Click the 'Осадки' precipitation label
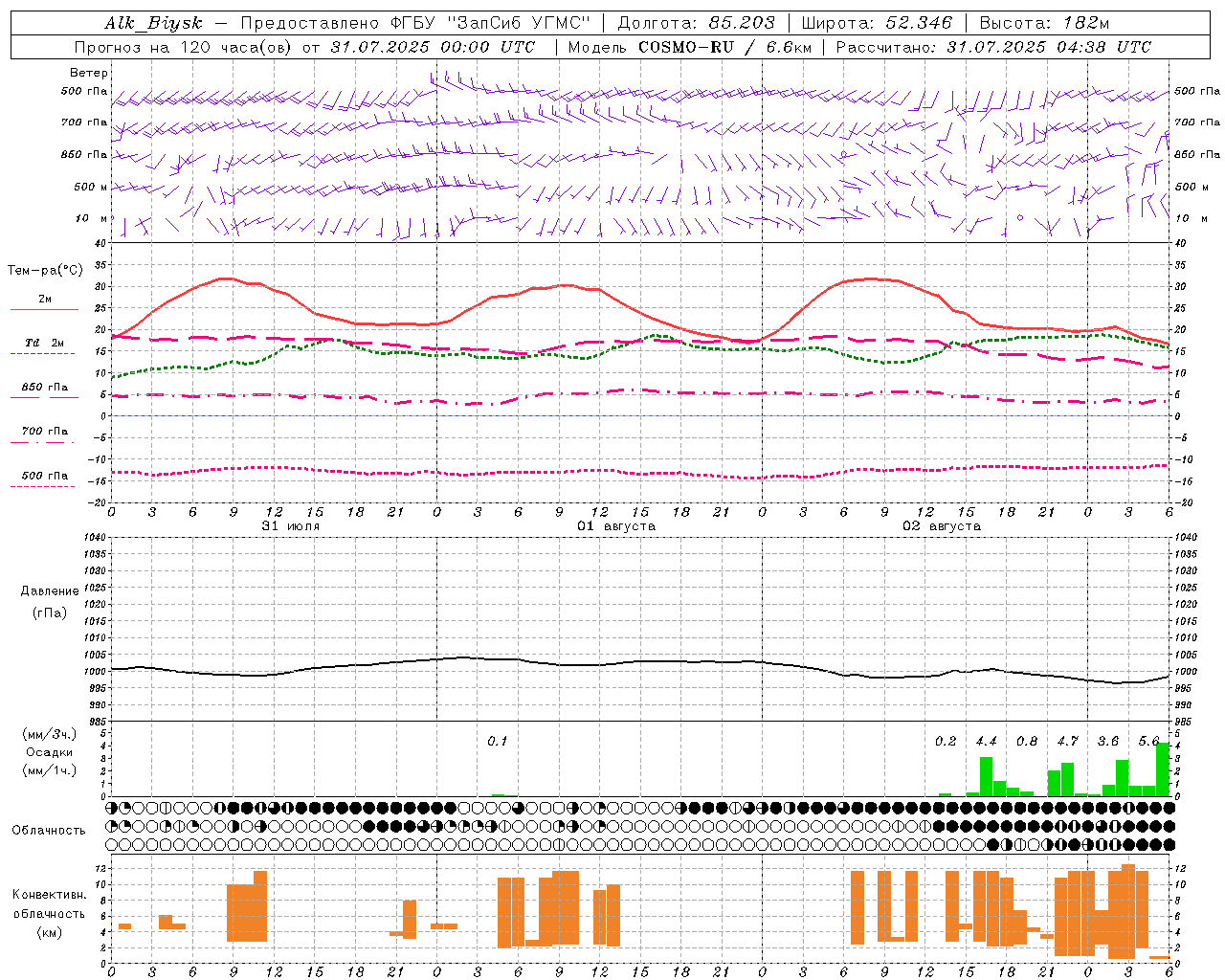This screenshot has height=980, width=1225. click(x=49, y=752)
